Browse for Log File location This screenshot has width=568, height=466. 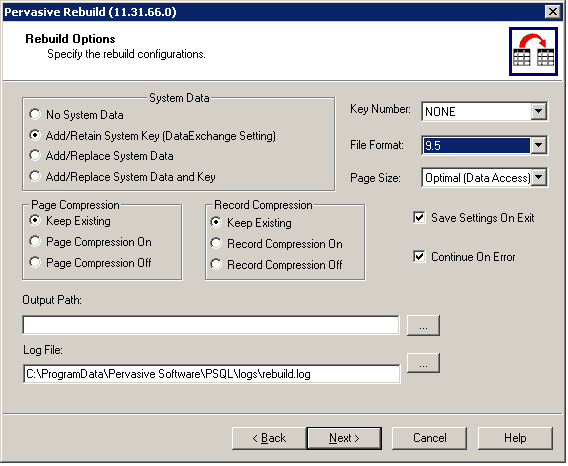pos(423,363)
